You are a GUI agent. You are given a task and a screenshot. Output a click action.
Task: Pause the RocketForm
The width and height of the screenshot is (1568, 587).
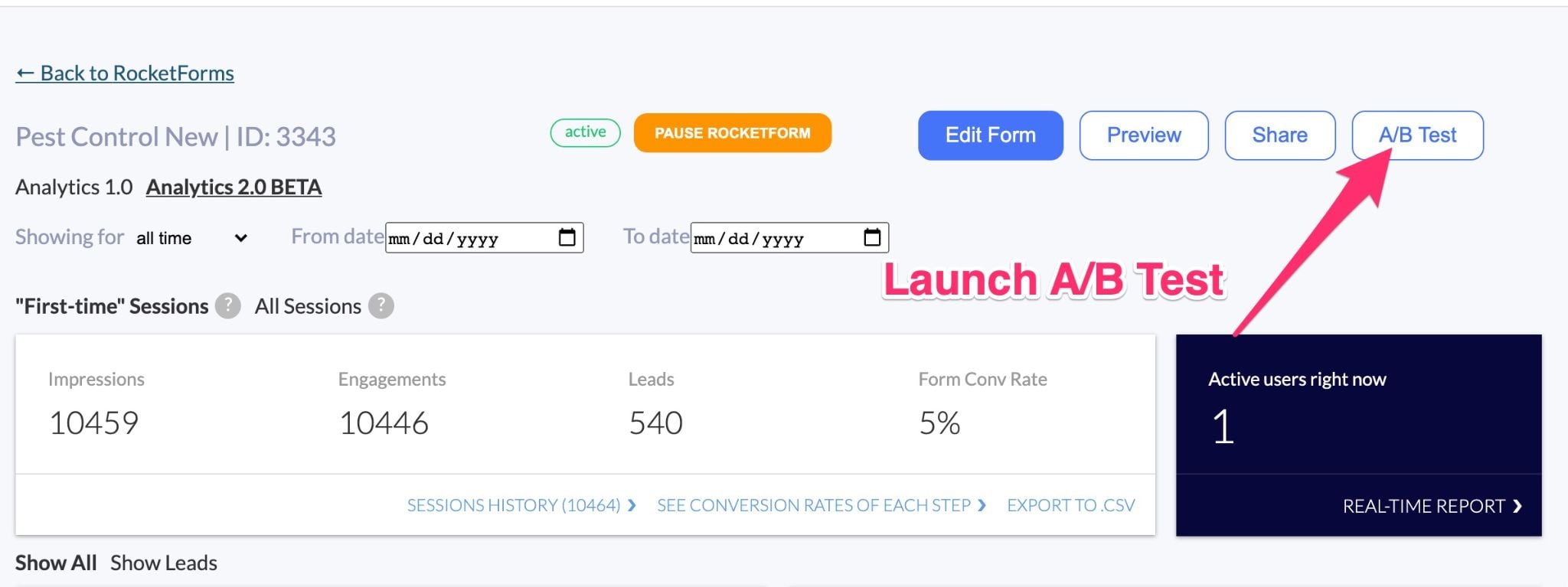click(x=732, y=133)
